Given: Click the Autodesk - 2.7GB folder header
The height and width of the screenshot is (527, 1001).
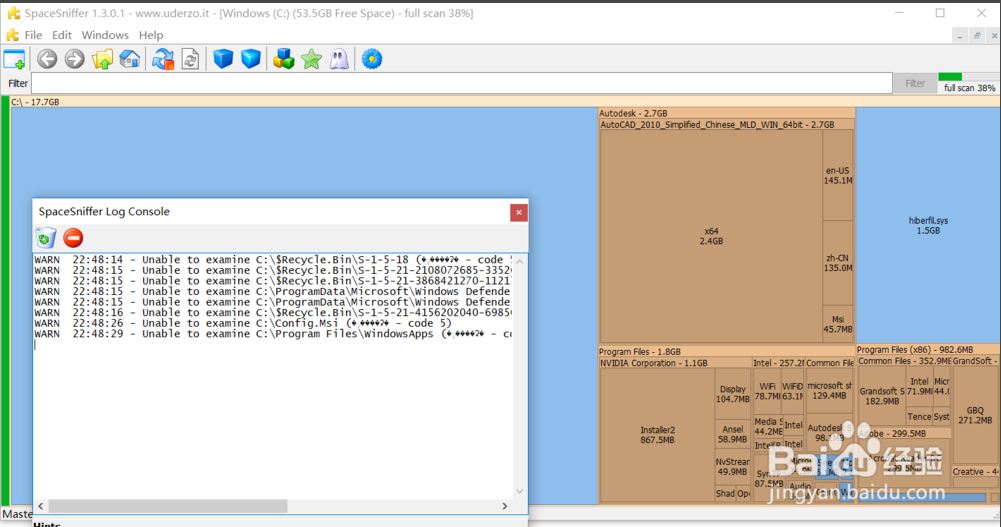Looking at the screenshot, I should click(726, 113).
